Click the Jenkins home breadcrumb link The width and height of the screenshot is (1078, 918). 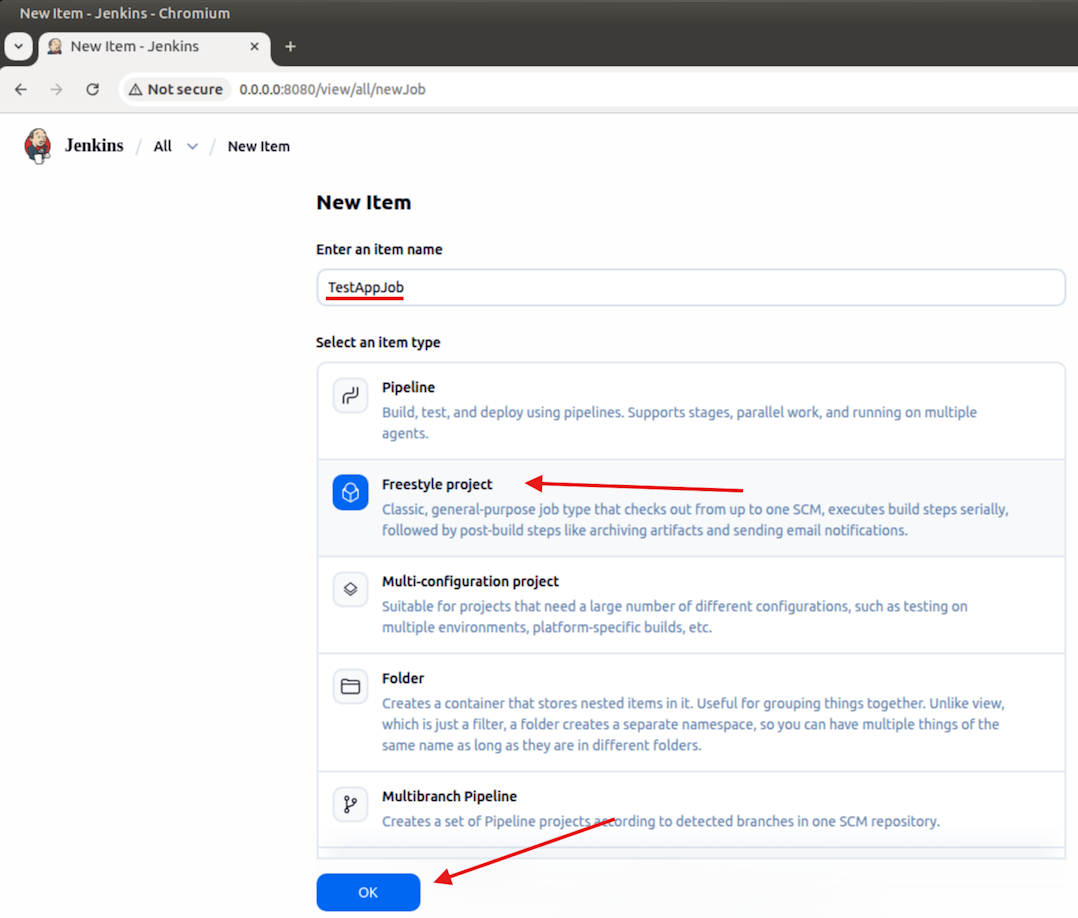(94, 146)
